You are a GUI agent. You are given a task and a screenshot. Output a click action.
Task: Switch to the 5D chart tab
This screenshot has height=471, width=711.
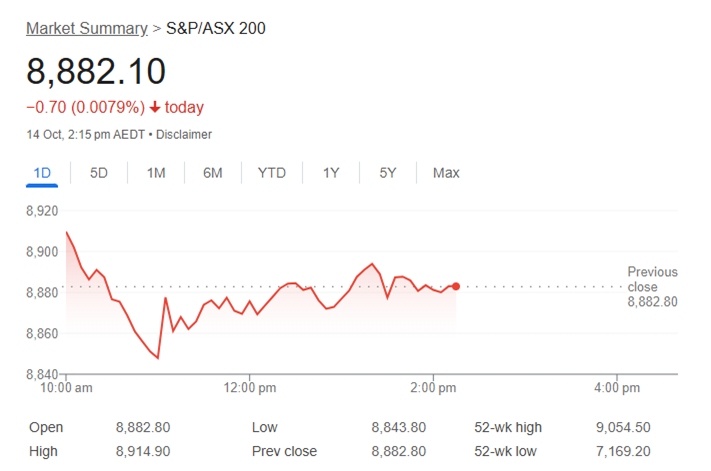[99, 173]
